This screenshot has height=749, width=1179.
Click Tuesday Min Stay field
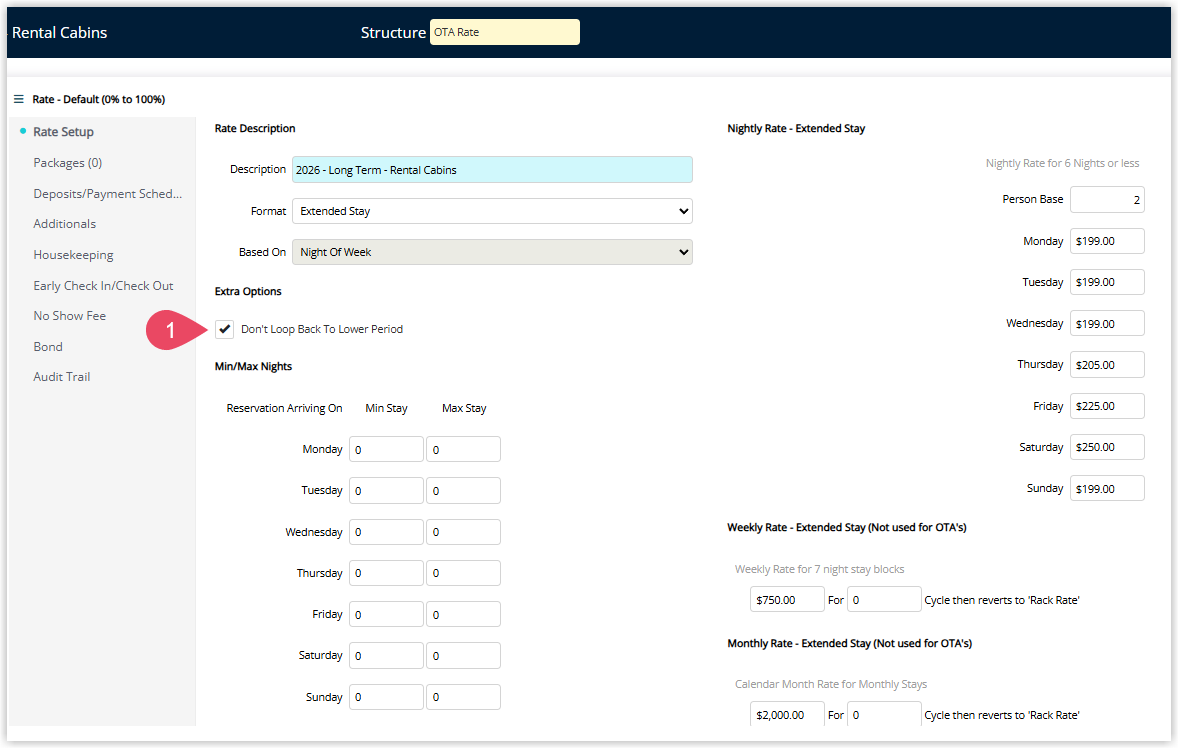point(386,490)
